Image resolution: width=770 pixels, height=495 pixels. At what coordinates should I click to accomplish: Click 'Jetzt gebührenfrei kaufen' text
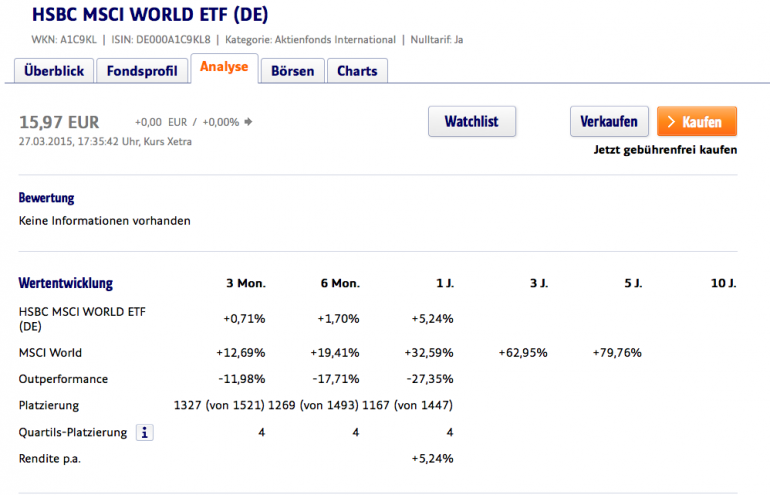click(665, 150)
